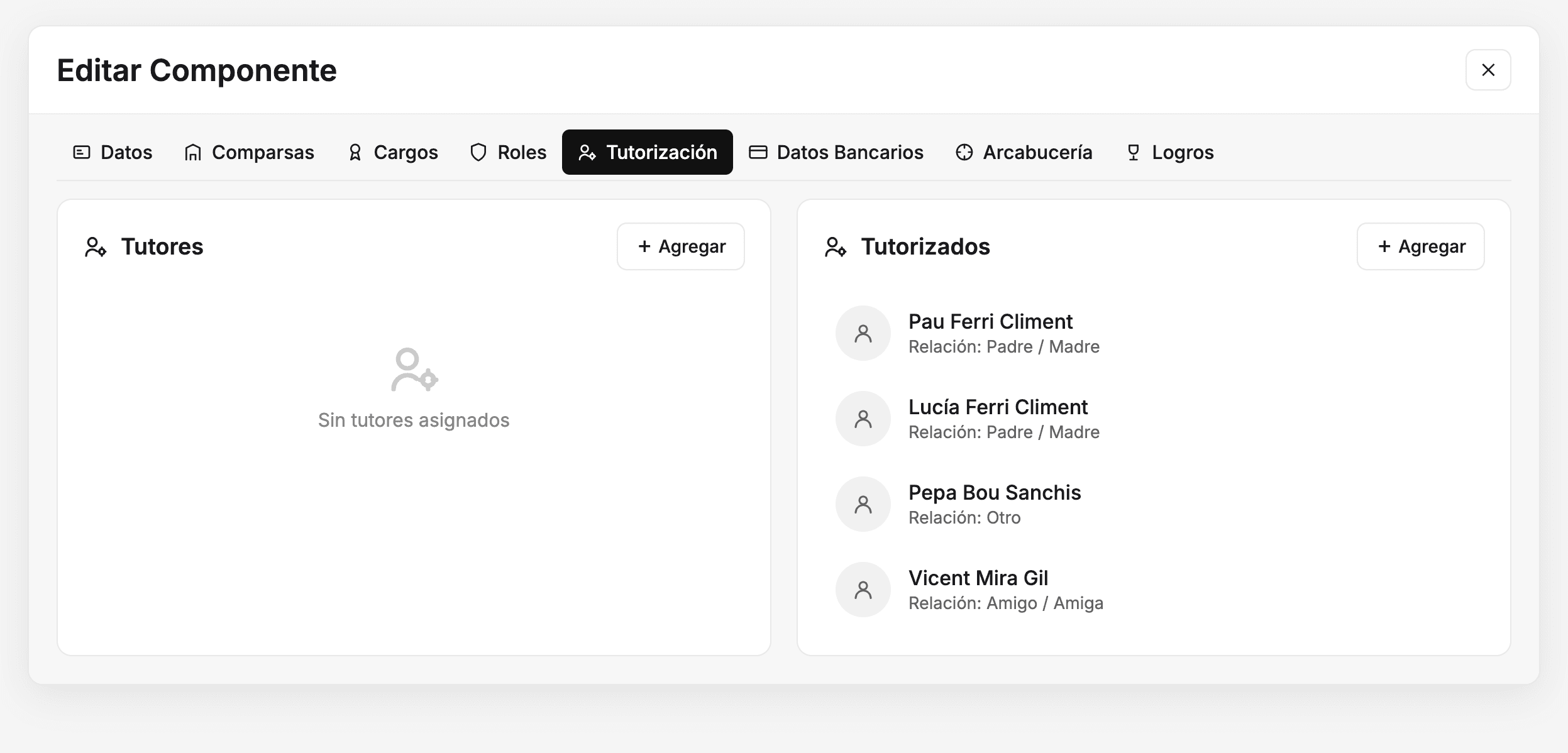
Task: Click Lucía Ferri Climent's avatar
Action: pos(863,419)
